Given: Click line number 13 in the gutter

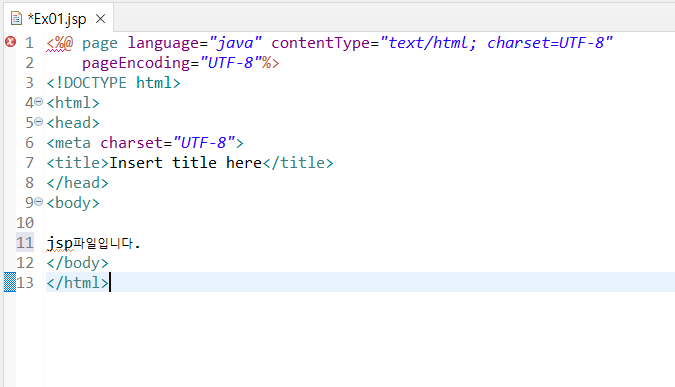Looking at the screenshot, I should tap(25, 283).
